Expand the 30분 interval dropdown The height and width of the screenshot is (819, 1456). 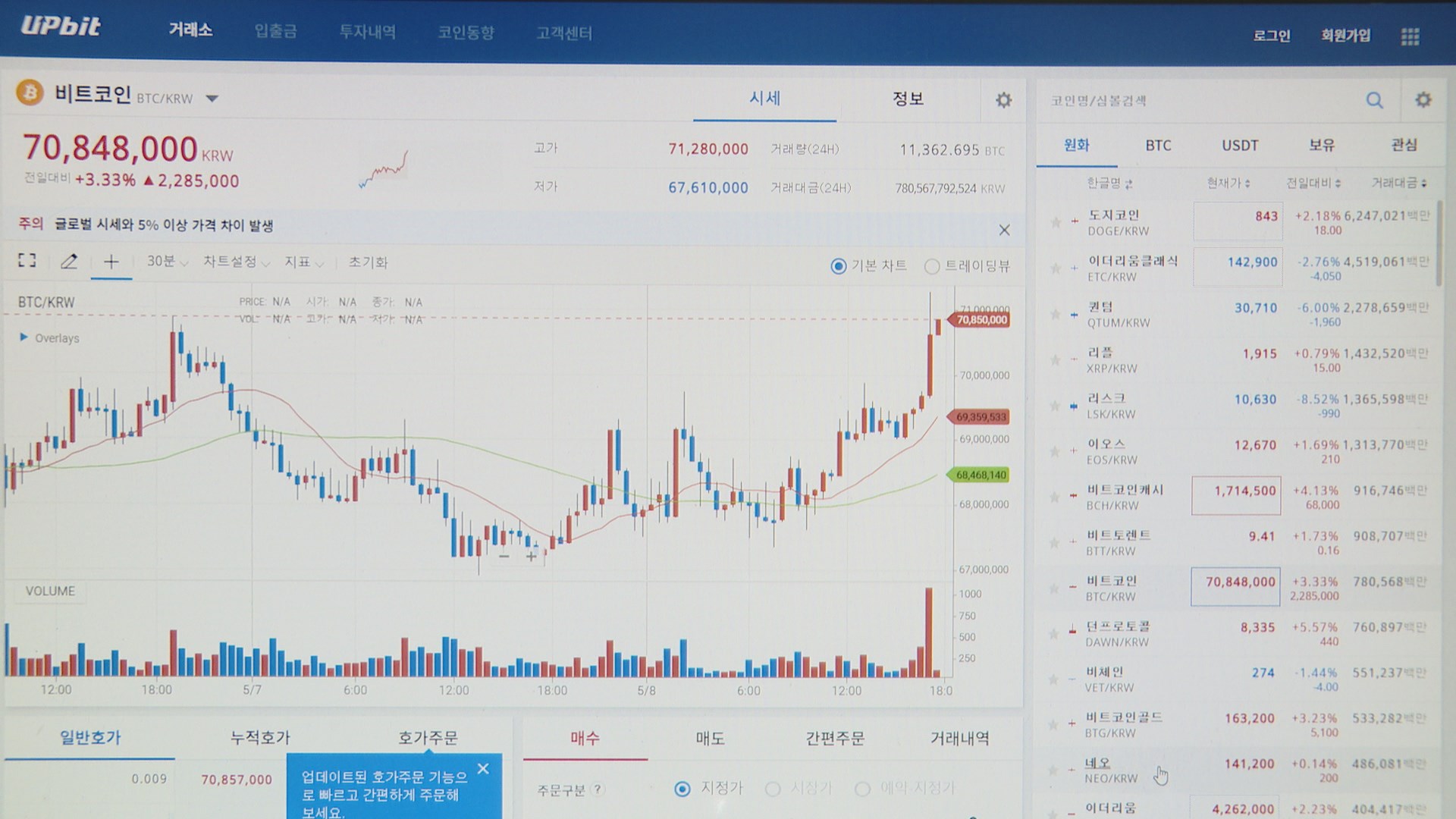click(x=167, y=262)
